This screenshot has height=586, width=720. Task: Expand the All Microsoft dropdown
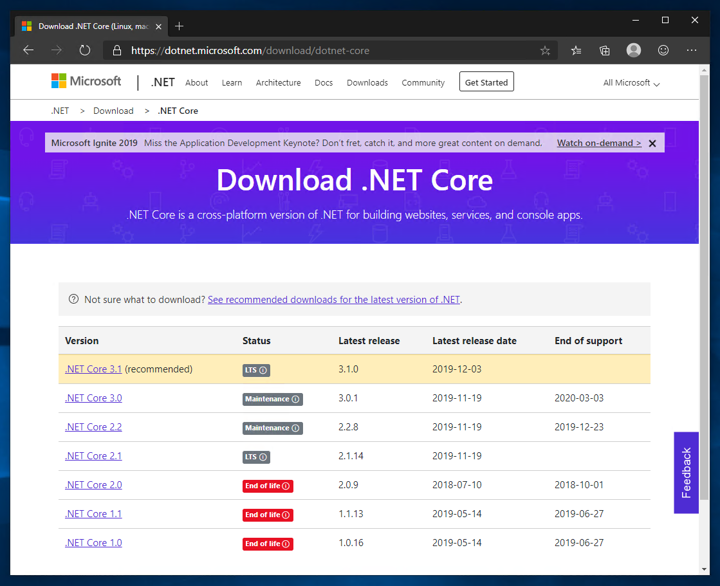coord(631,83)
